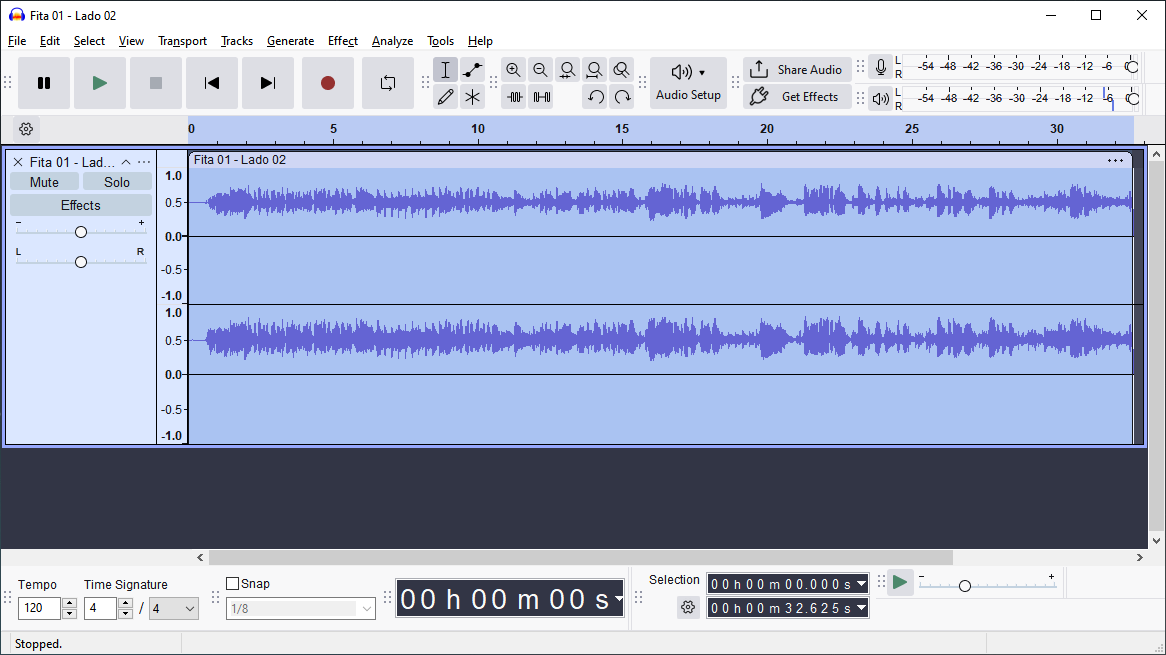Silence audio selection icon

click(x=541, y=97)
